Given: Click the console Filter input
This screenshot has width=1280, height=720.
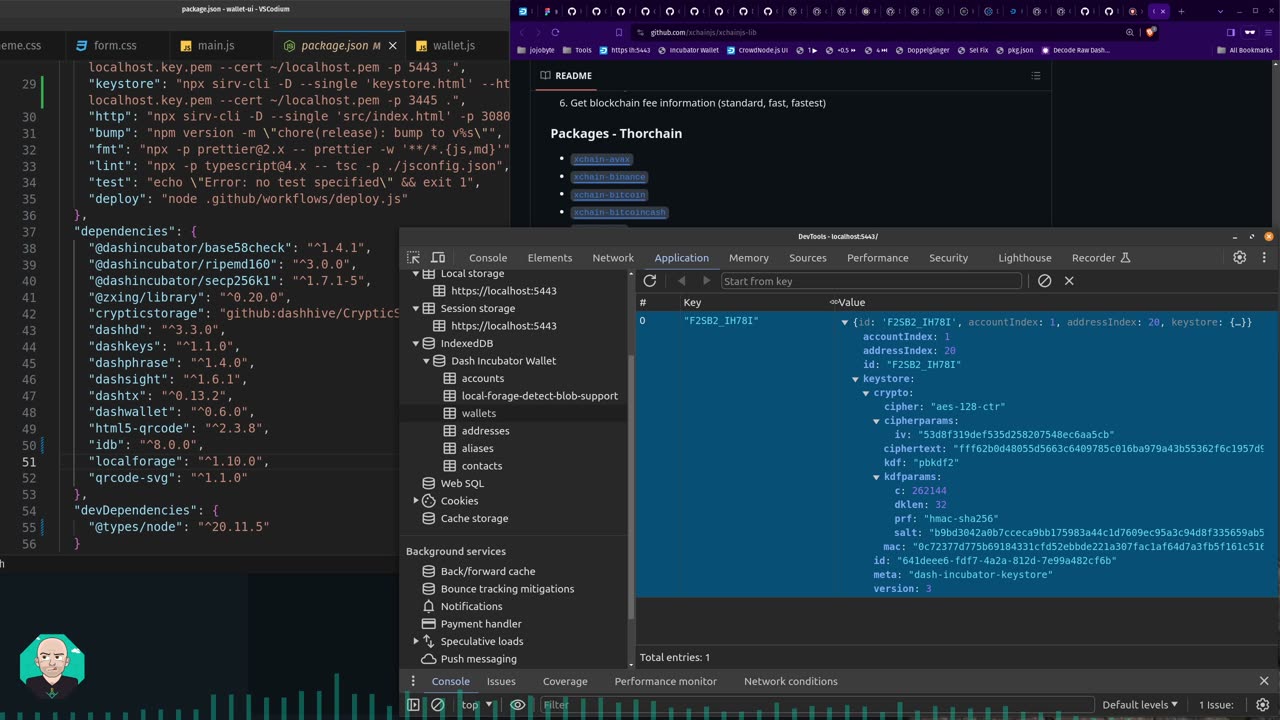Looking at the screenshot, I should (815, 705).
